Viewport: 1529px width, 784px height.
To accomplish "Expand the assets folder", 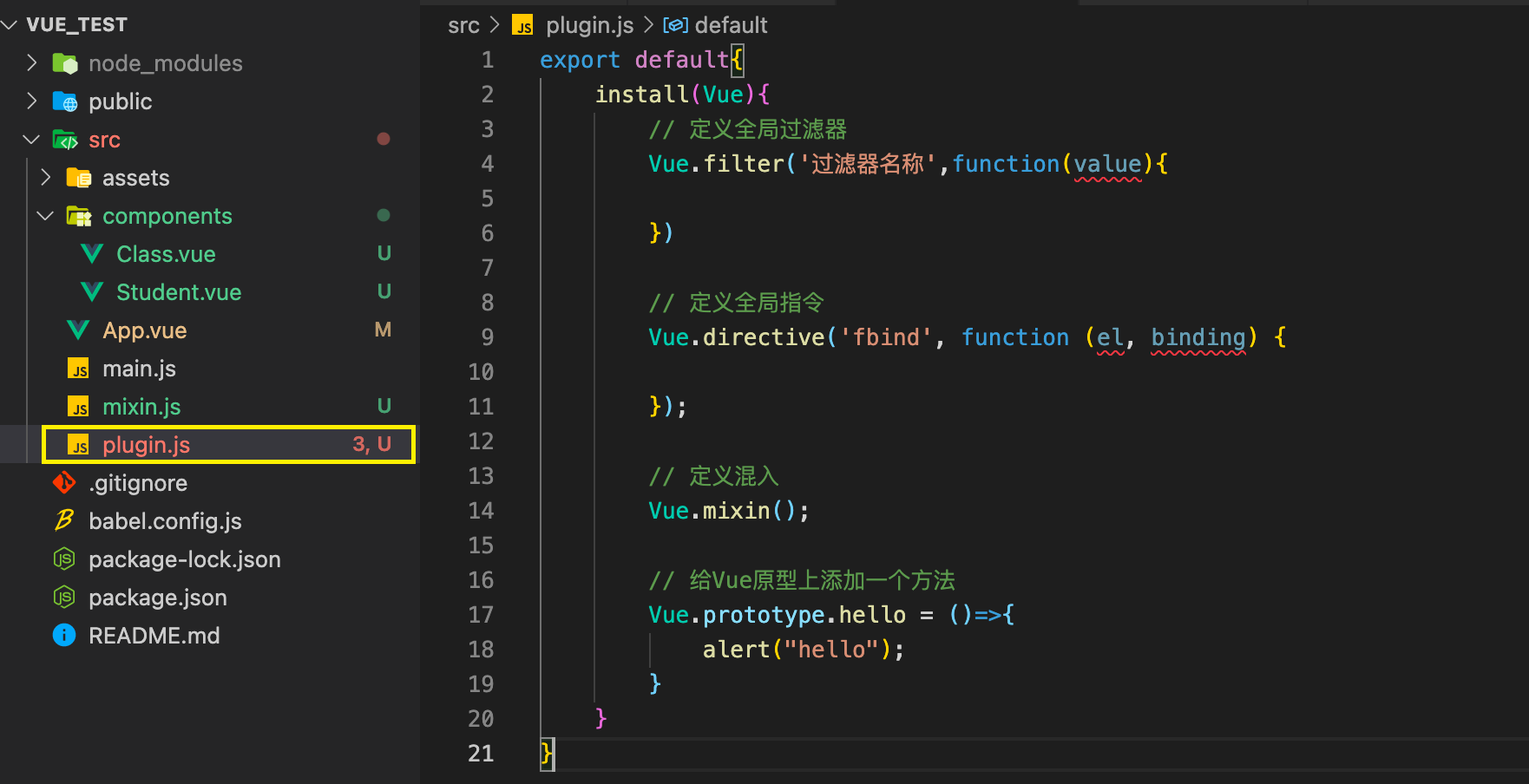I will pos(46,177).
